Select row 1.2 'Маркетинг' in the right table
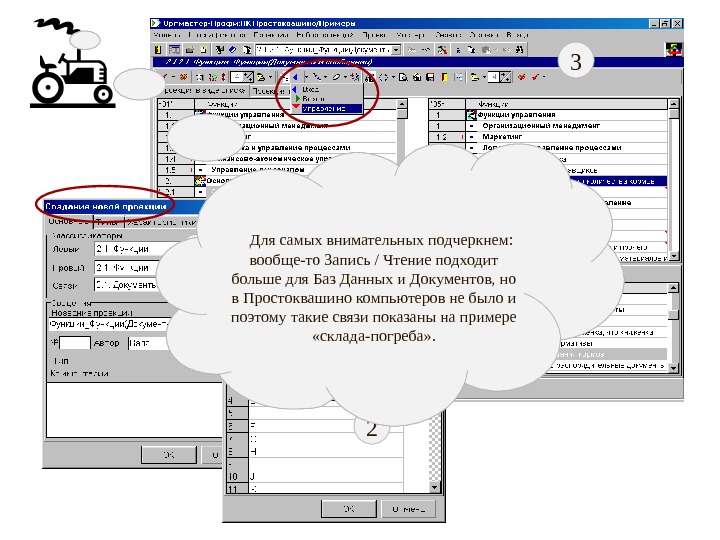The height and width of the screenshot is (540, 720). (x=547, y=137)
